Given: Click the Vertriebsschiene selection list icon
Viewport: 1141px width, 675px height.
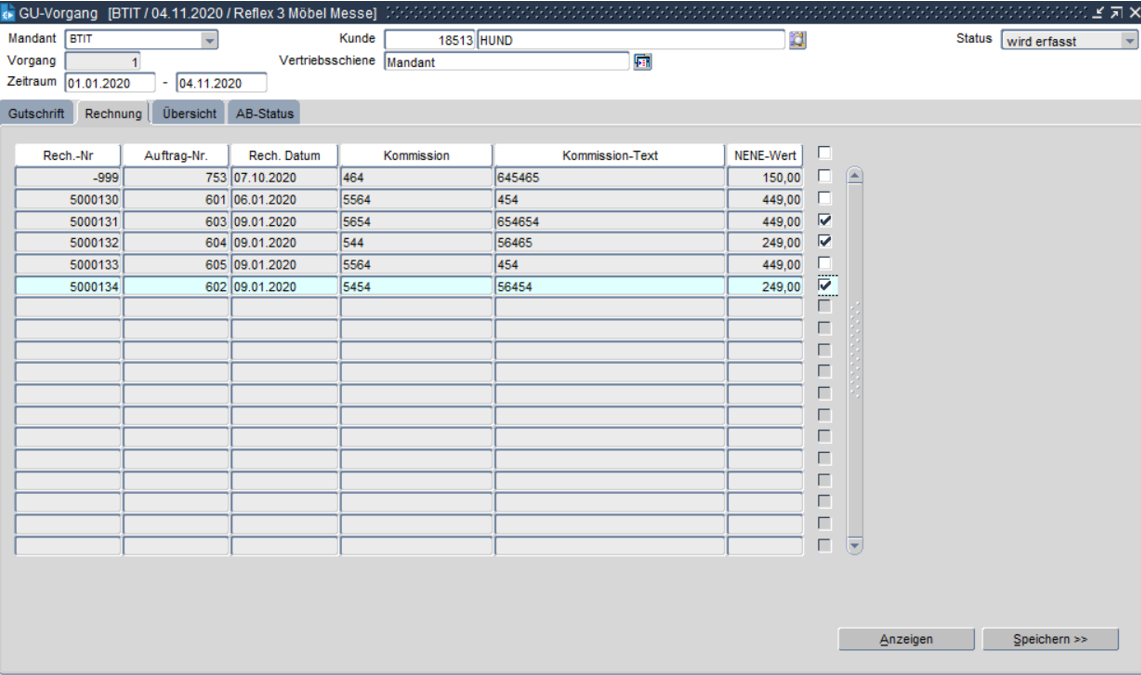Looking at the screenshot, I should 644,61.
